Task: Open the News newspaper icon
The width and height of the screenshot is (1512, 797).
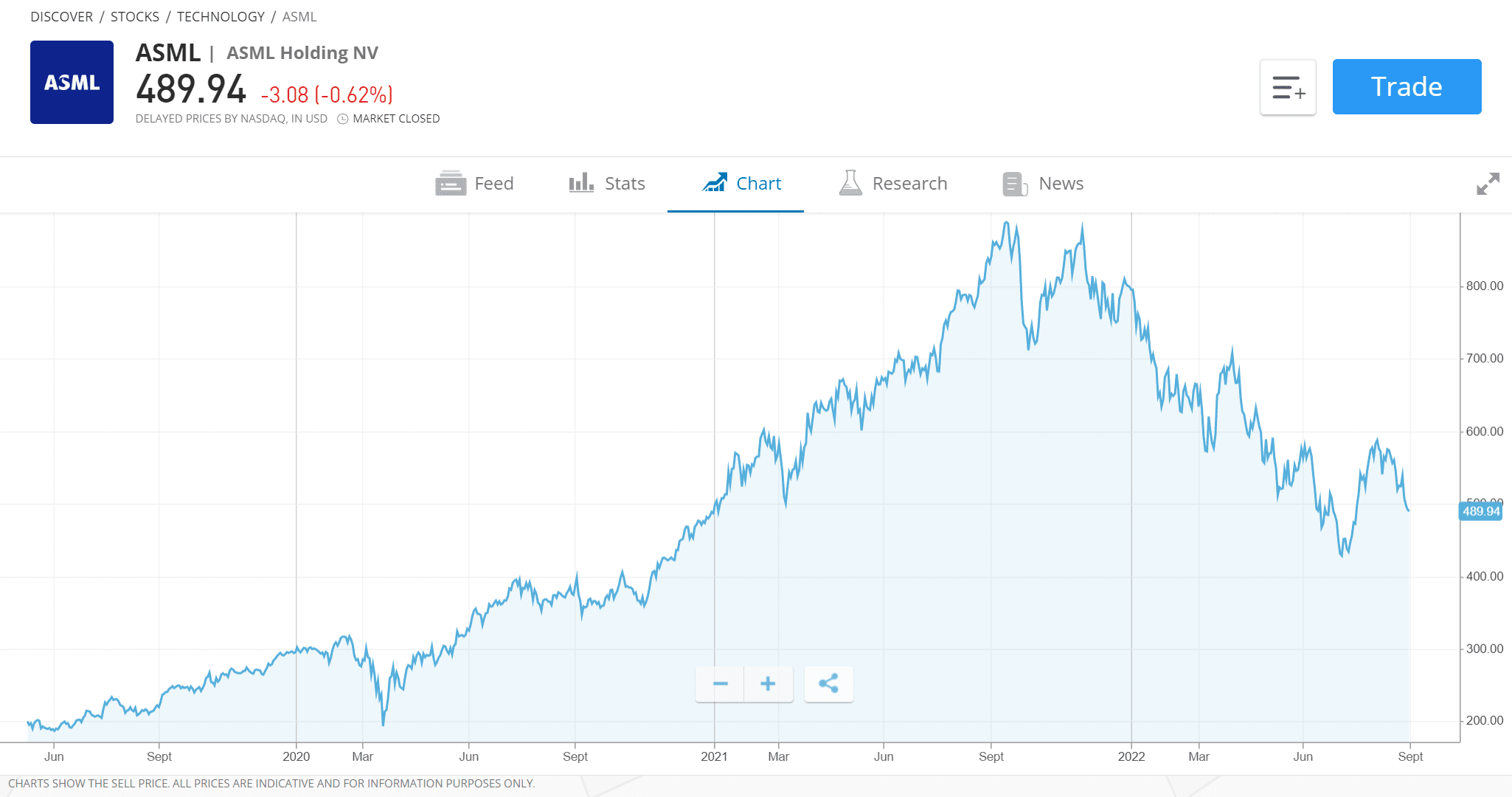Action: coord(1014,184)
